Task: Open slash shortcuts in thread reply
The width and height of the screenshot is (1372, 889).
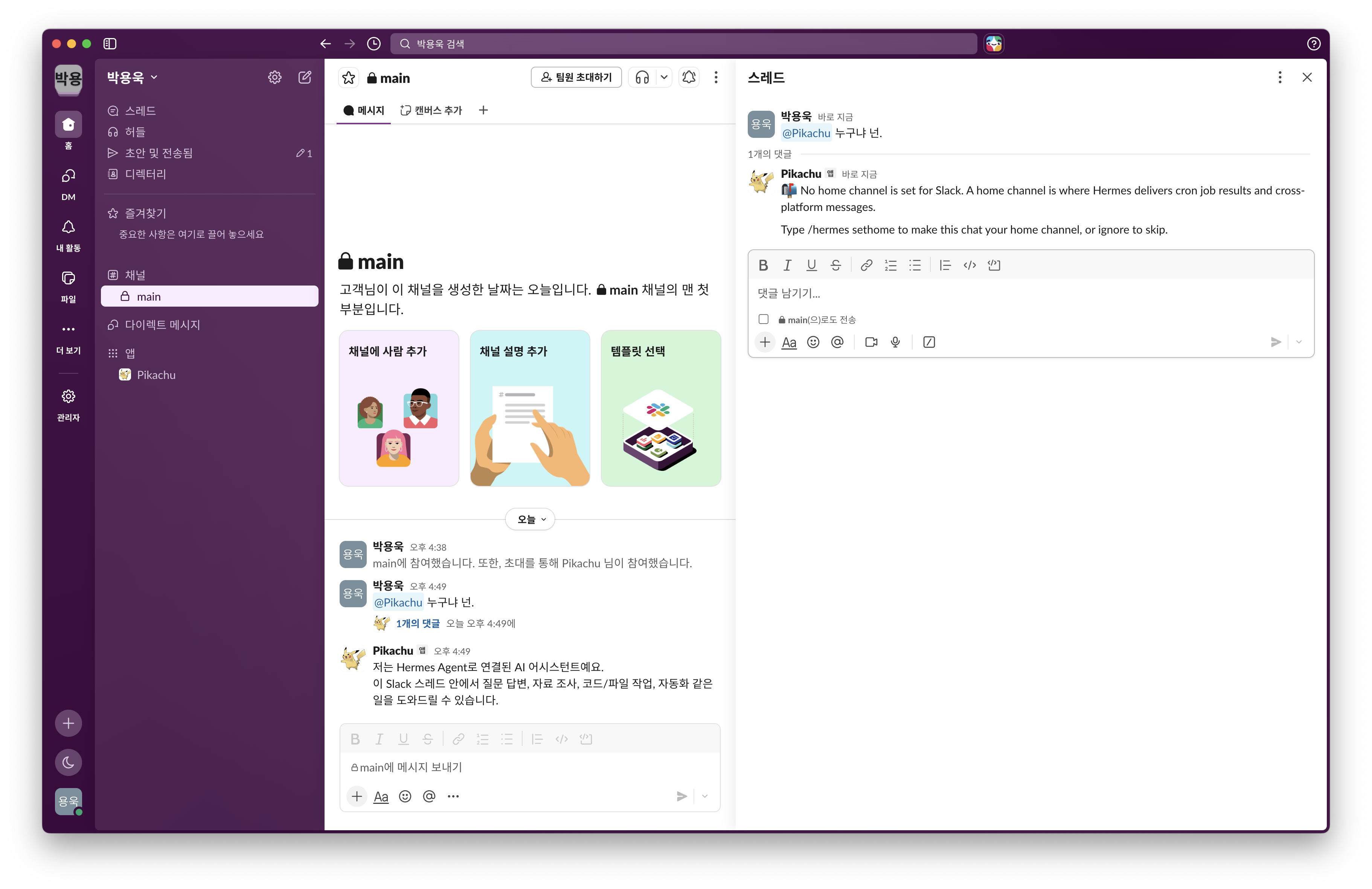Action: tap(929, 342)
